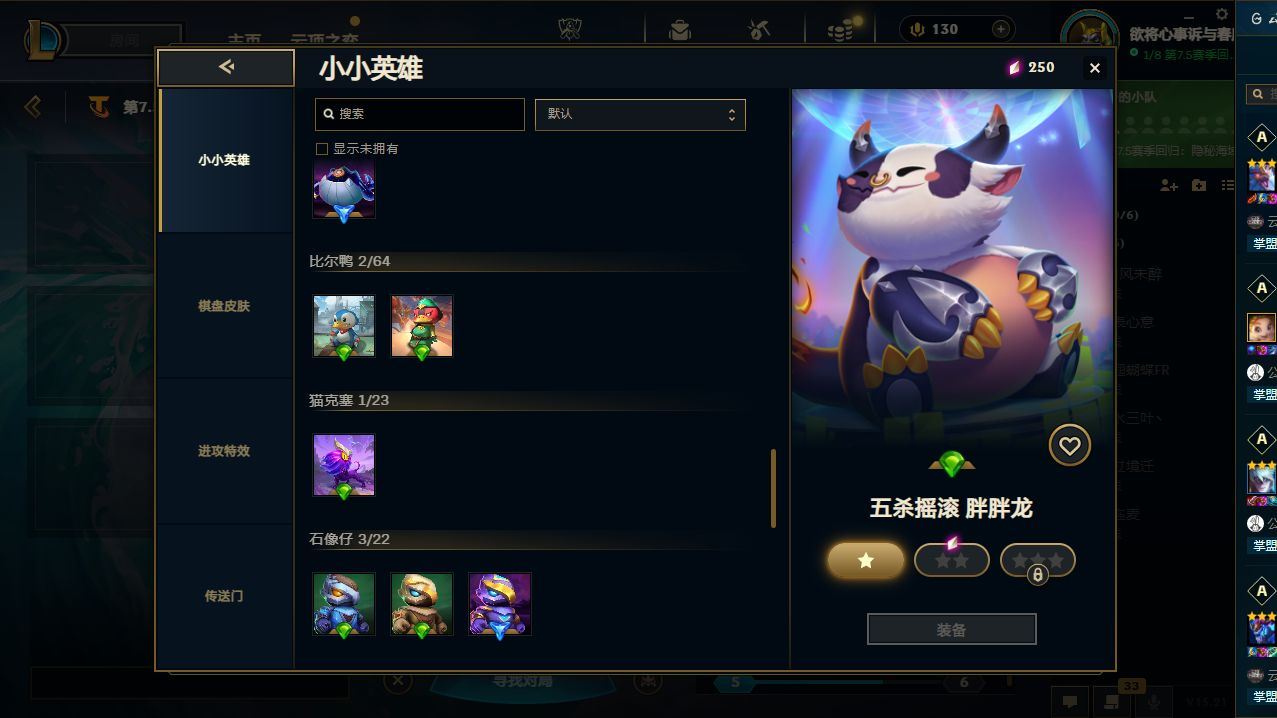Switch to the 棋盘皮肤 tab

coord(224,306)
